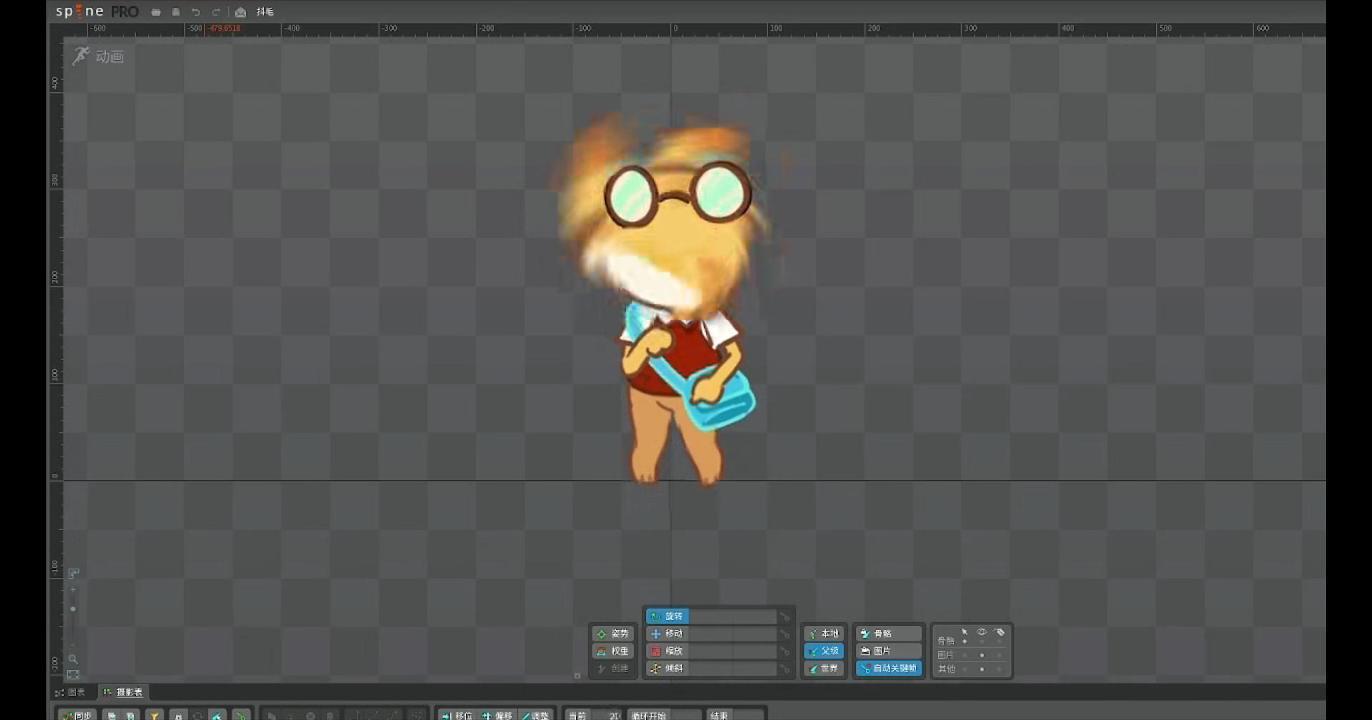The width and height of the screenshot is (1372, 720).
Task: Click the lock icon in the dopesheet toolbar
Action: pos(177,716)
